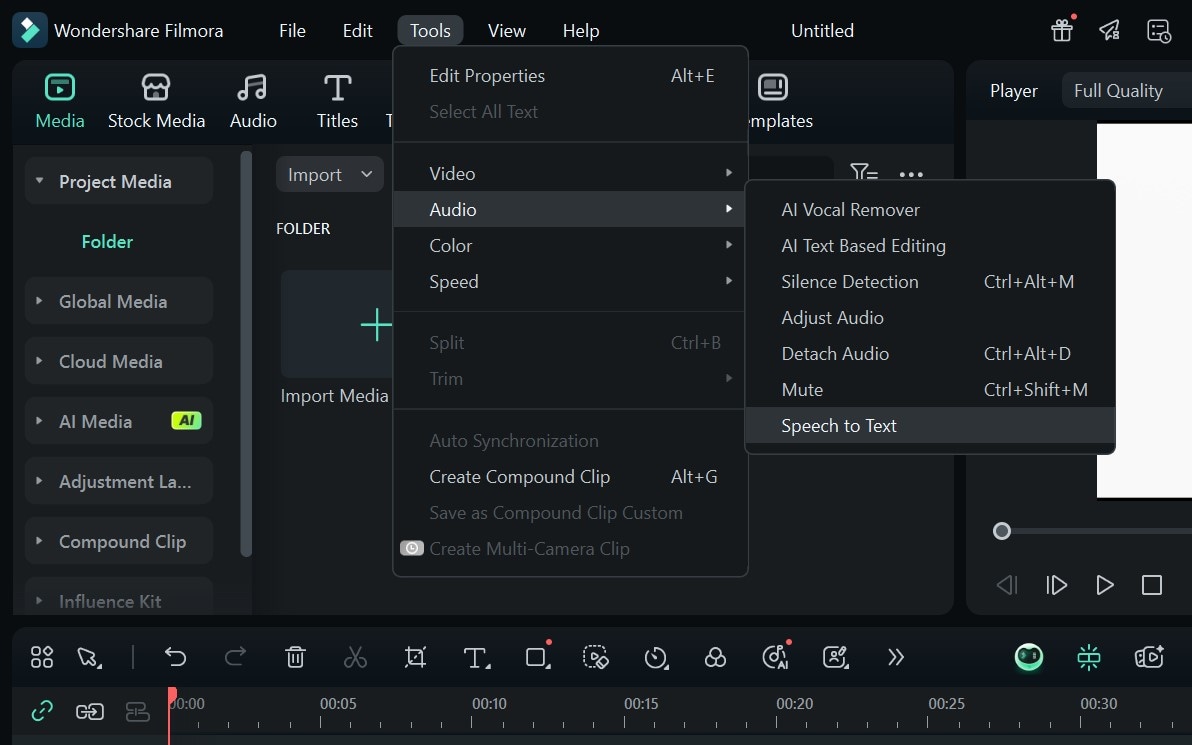Screen dimensions: 1192x745
Task: Expand the Adjustment Layer item
Action: [39, 481]
